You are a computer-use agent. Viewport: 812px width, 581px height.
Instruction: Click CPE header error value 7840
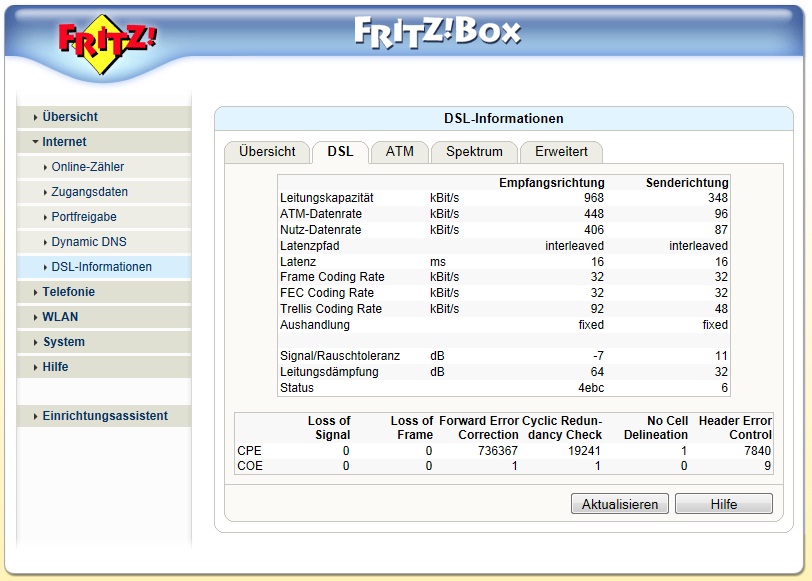click(758, 451)
